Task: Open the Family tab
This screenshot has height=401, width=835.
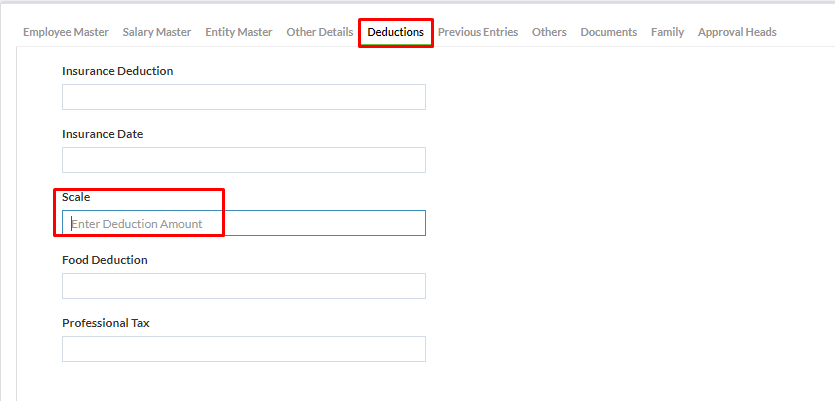Action: [667, 32]
